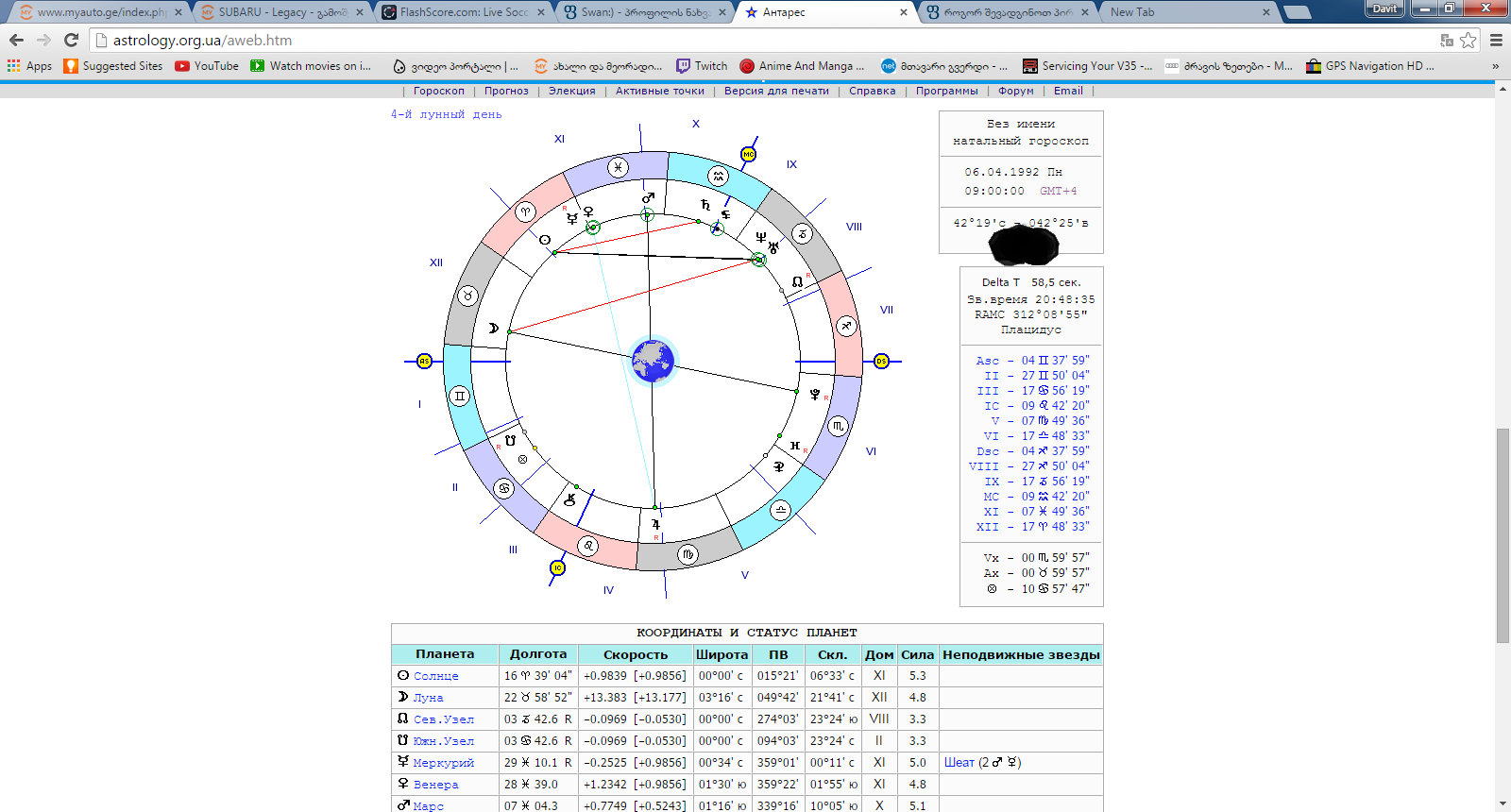Click the browser Back arrow
The width and height of the screenshot is (1511, 812).
pyautogui.click(x=16, y=40)
